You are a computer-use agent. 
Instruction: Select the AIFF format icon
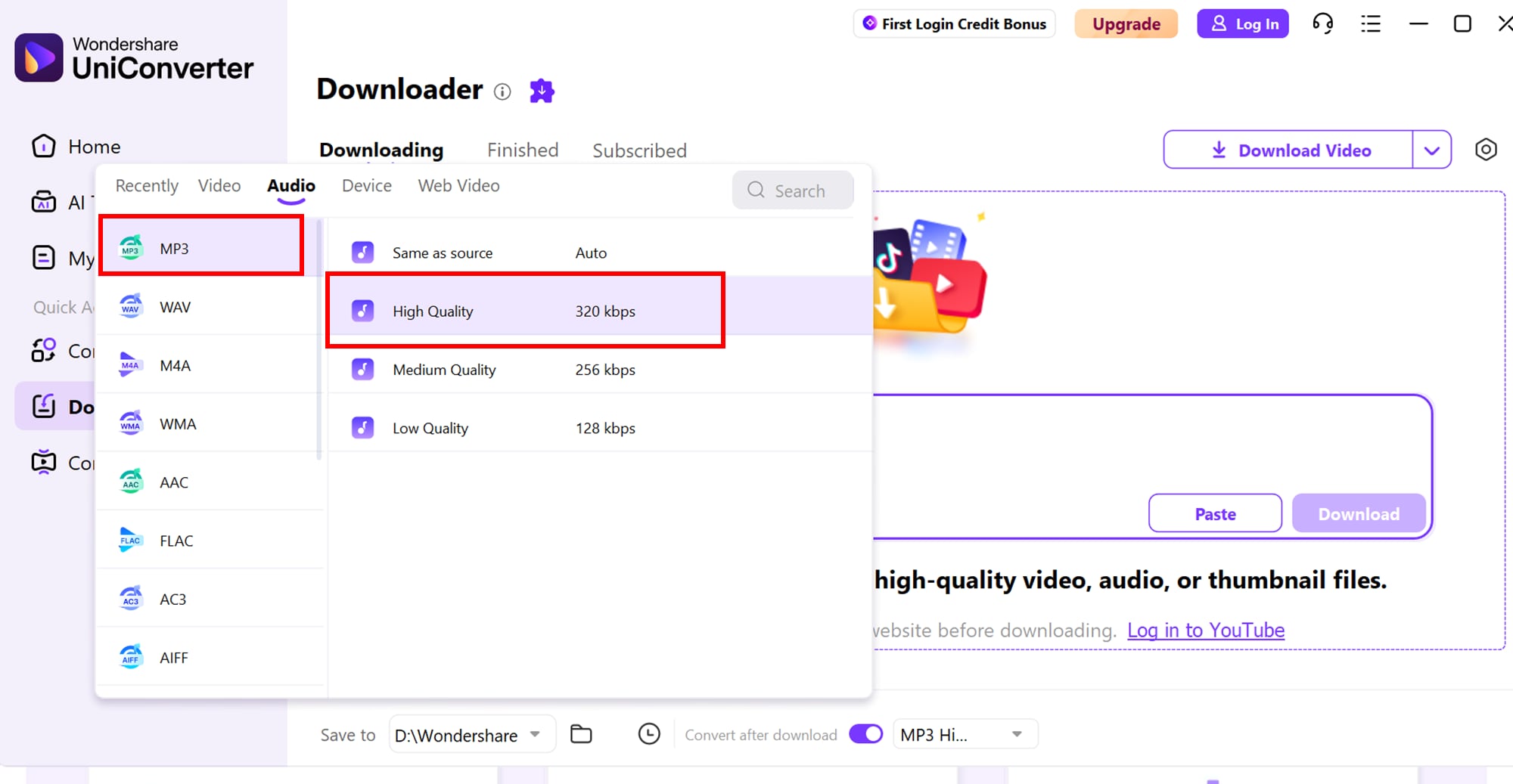click(130, 657)
